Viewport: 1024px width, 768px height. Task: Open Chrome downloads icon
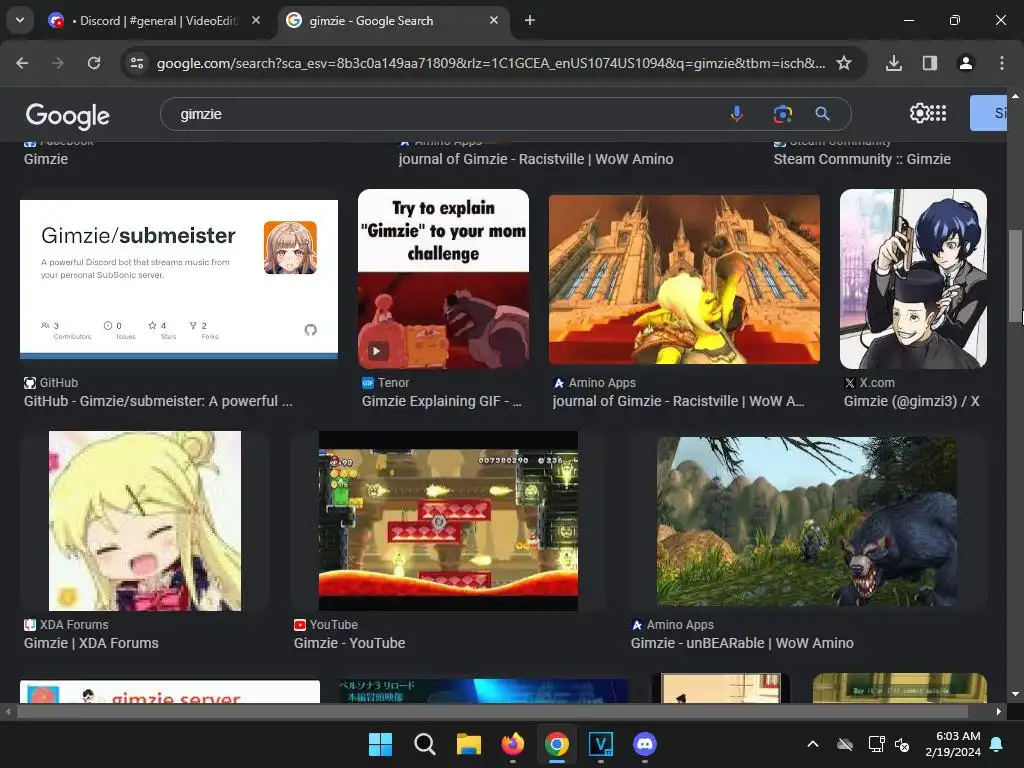pos(894,63)
